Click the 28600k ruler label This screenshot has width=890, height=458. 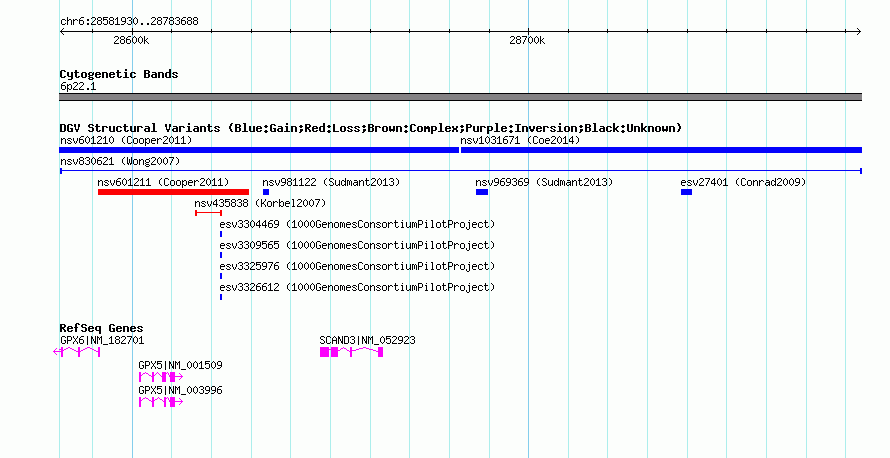coord(131,40)
